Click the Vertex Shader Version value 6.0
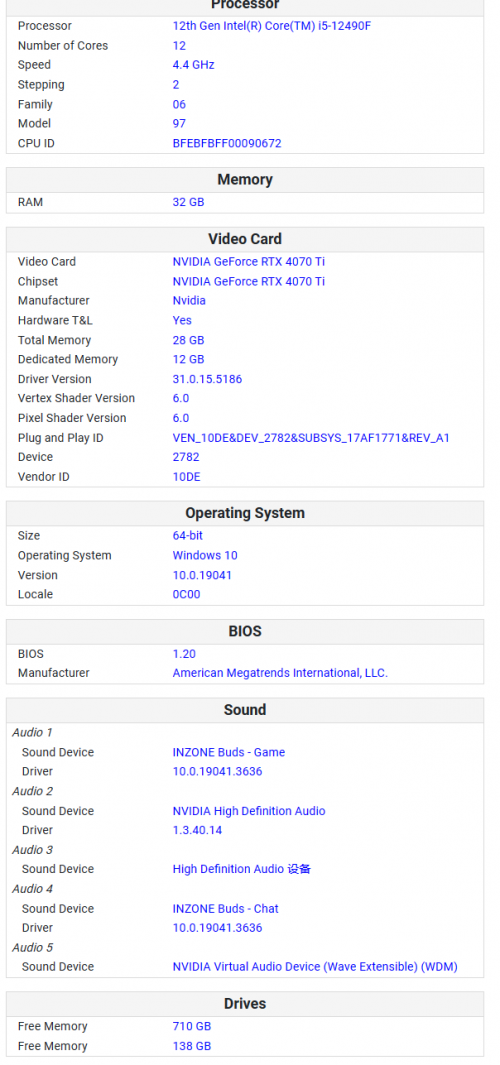 pyautogui.click(x=181, y=398)
